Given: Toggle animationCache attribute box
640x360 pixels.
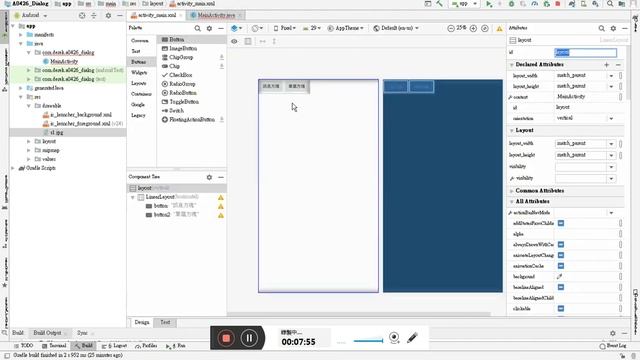Looking at the screenshot, I should click(561, 266).
